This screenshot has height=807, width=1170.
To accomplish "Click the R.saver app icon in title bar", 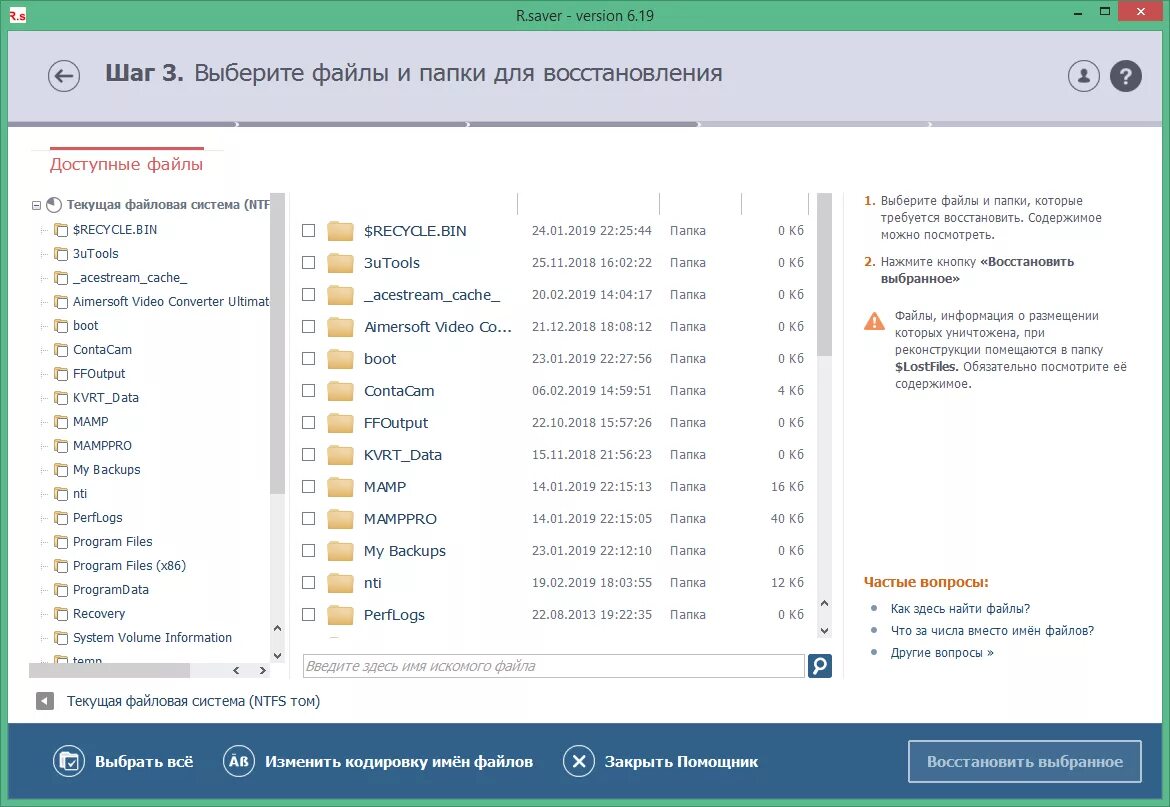I will click(x=17, y=15).
